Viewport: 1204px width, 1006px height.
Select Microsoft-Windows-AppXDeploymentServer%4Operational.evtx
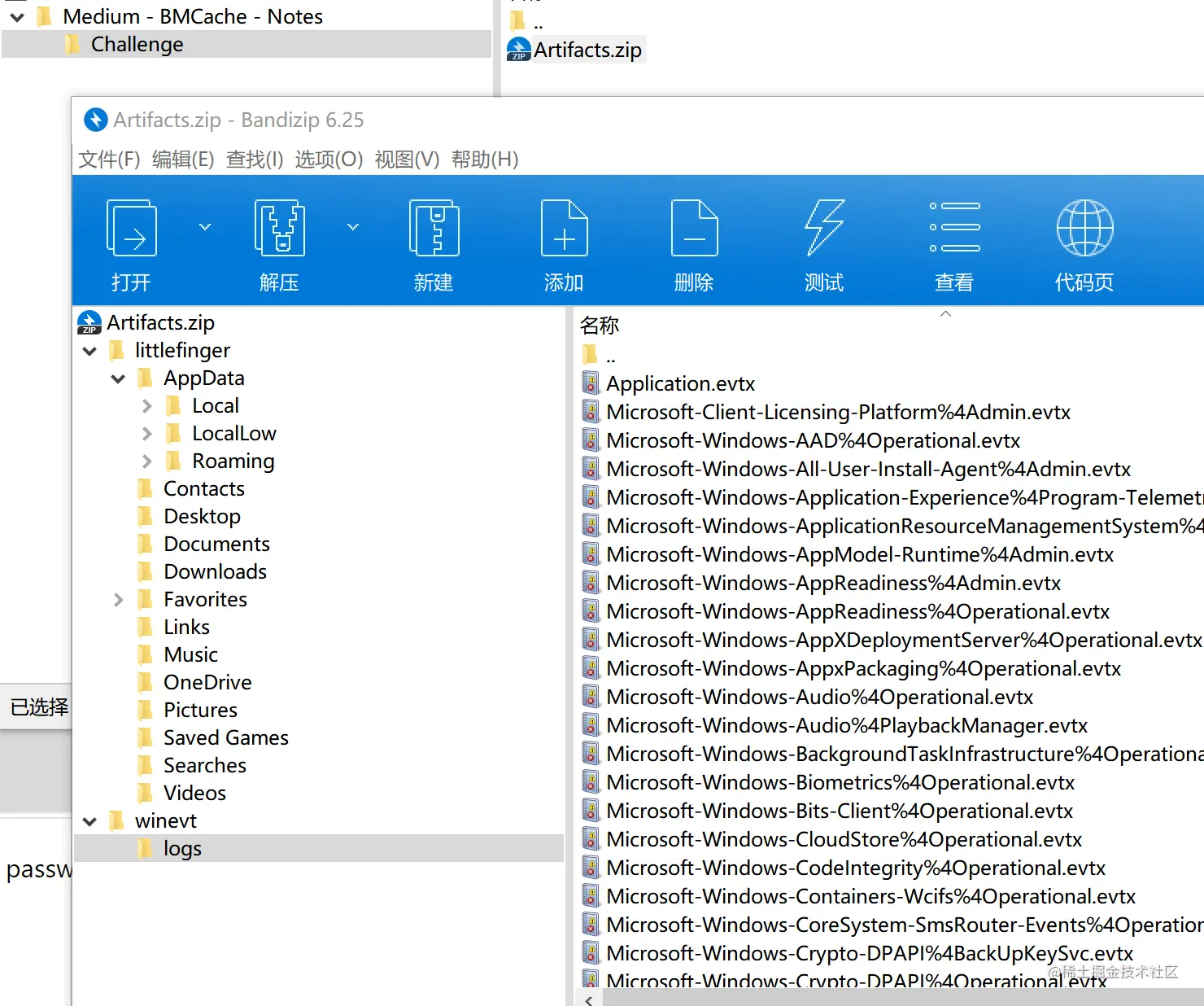coord(904,640)
